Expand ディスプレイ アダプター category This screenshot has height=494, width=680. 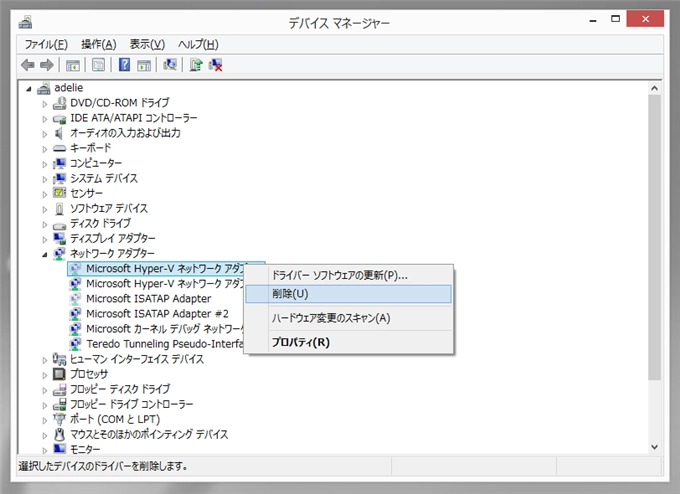45,239
